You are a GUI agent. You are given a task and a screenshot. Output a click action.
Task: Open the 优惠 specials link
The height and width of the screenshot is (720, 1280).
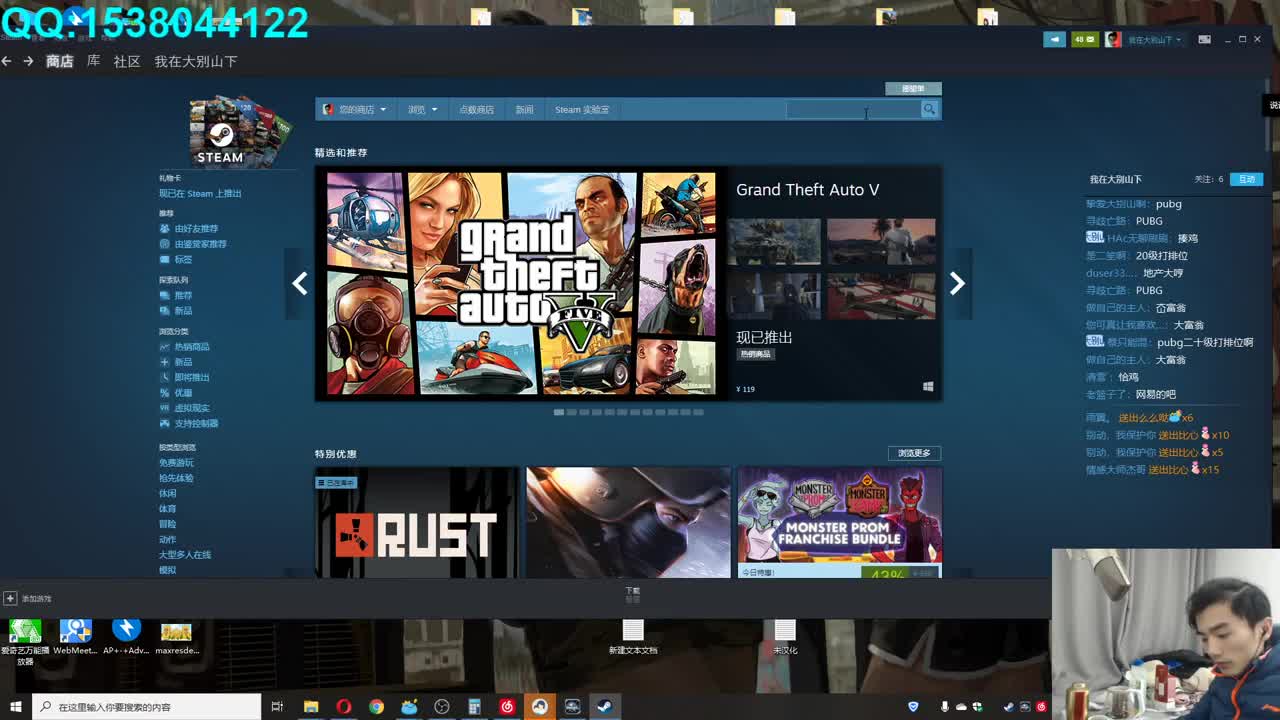183,393
